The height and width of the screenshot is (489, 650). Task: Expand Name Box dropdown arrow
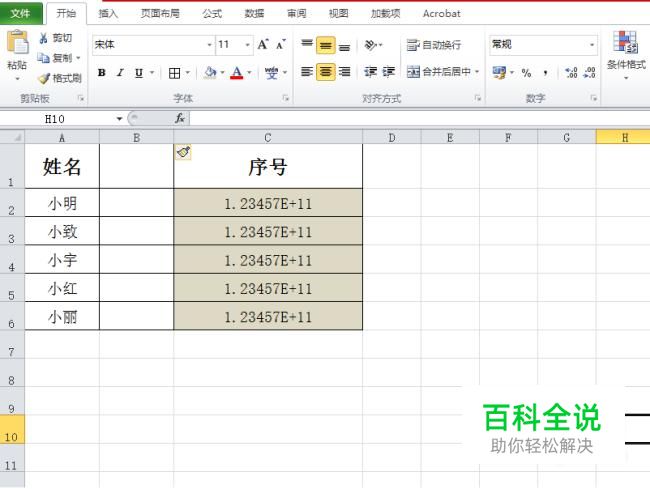[119, 119]
